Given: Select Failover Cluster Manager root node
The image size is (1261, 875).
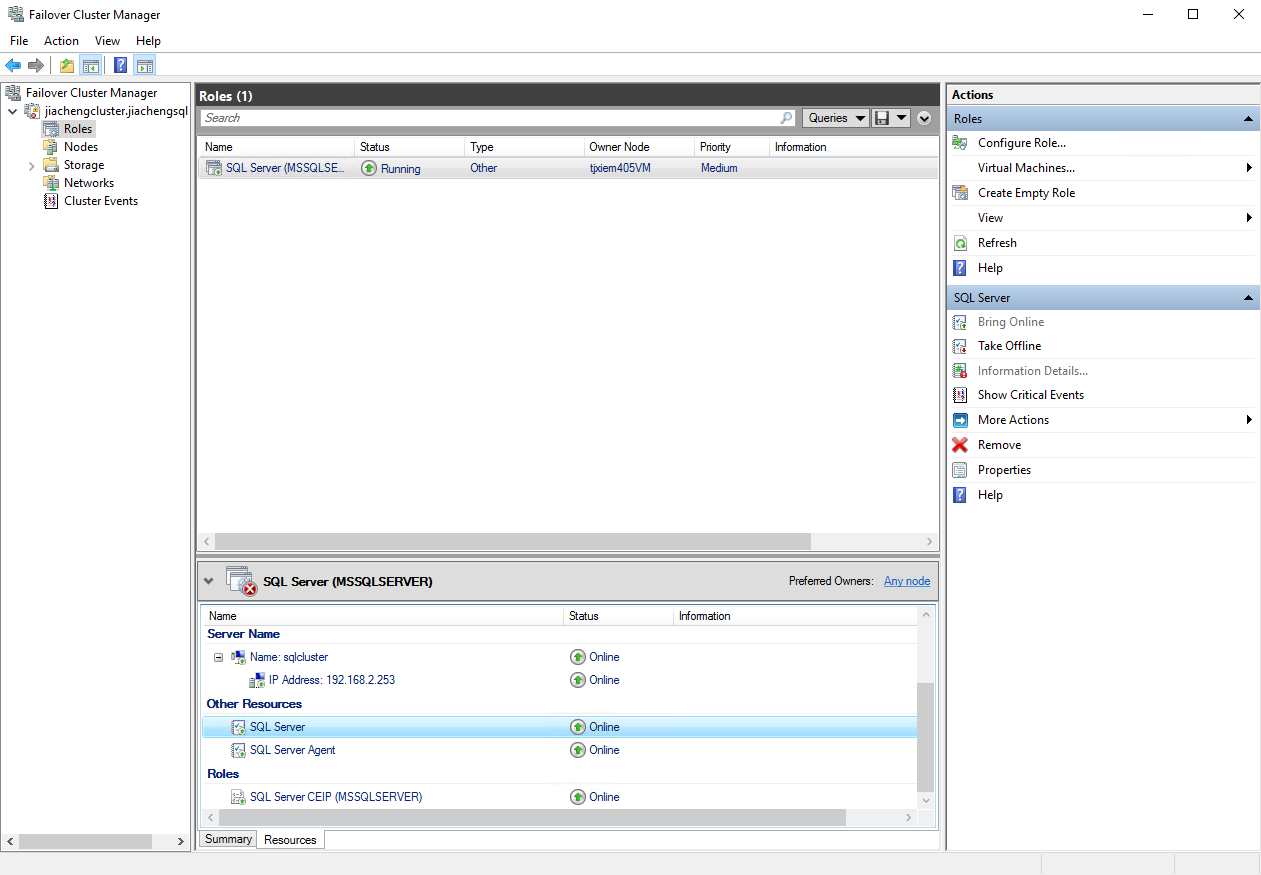Looking at the screenshot, I should coord(91,93).
